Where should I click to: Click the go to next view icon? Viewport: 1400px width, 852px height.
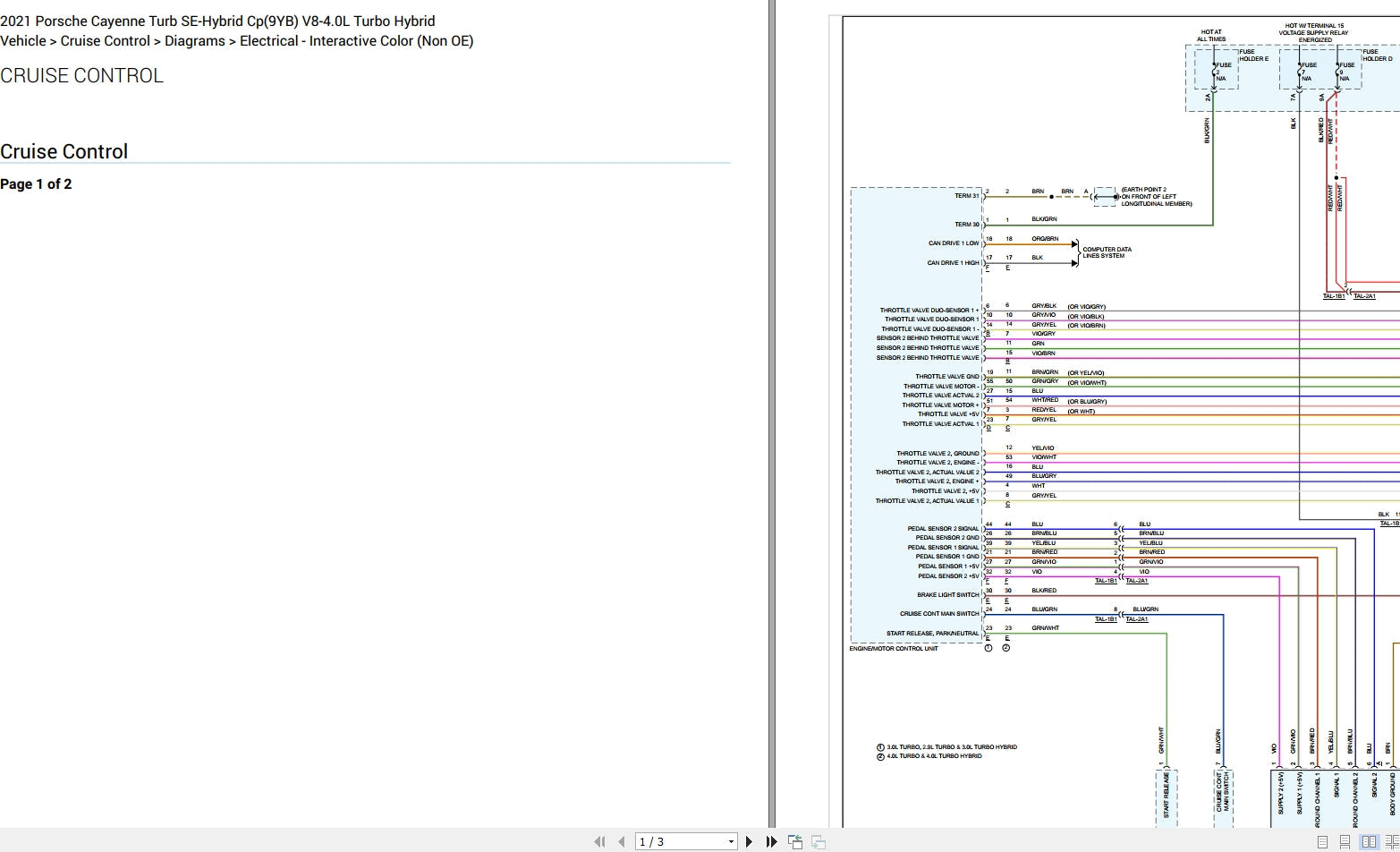click(x=818, y=841)
